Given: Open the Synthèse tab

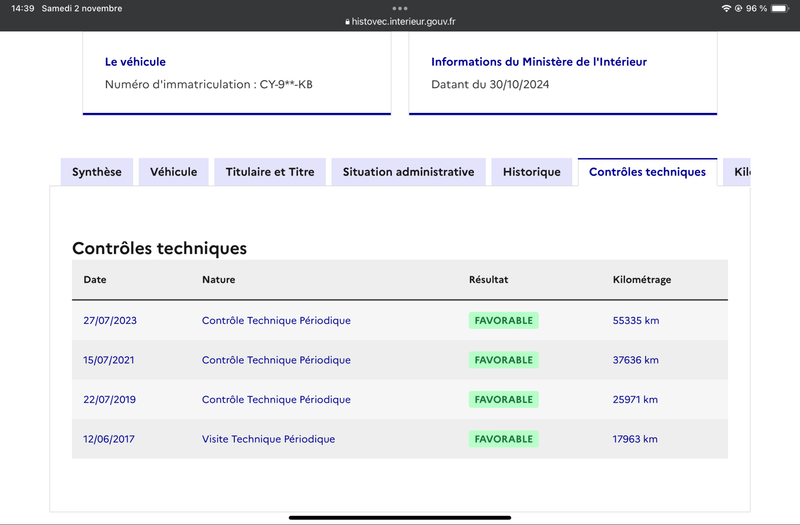Looking at the screenshot, I should coord(97,172).
